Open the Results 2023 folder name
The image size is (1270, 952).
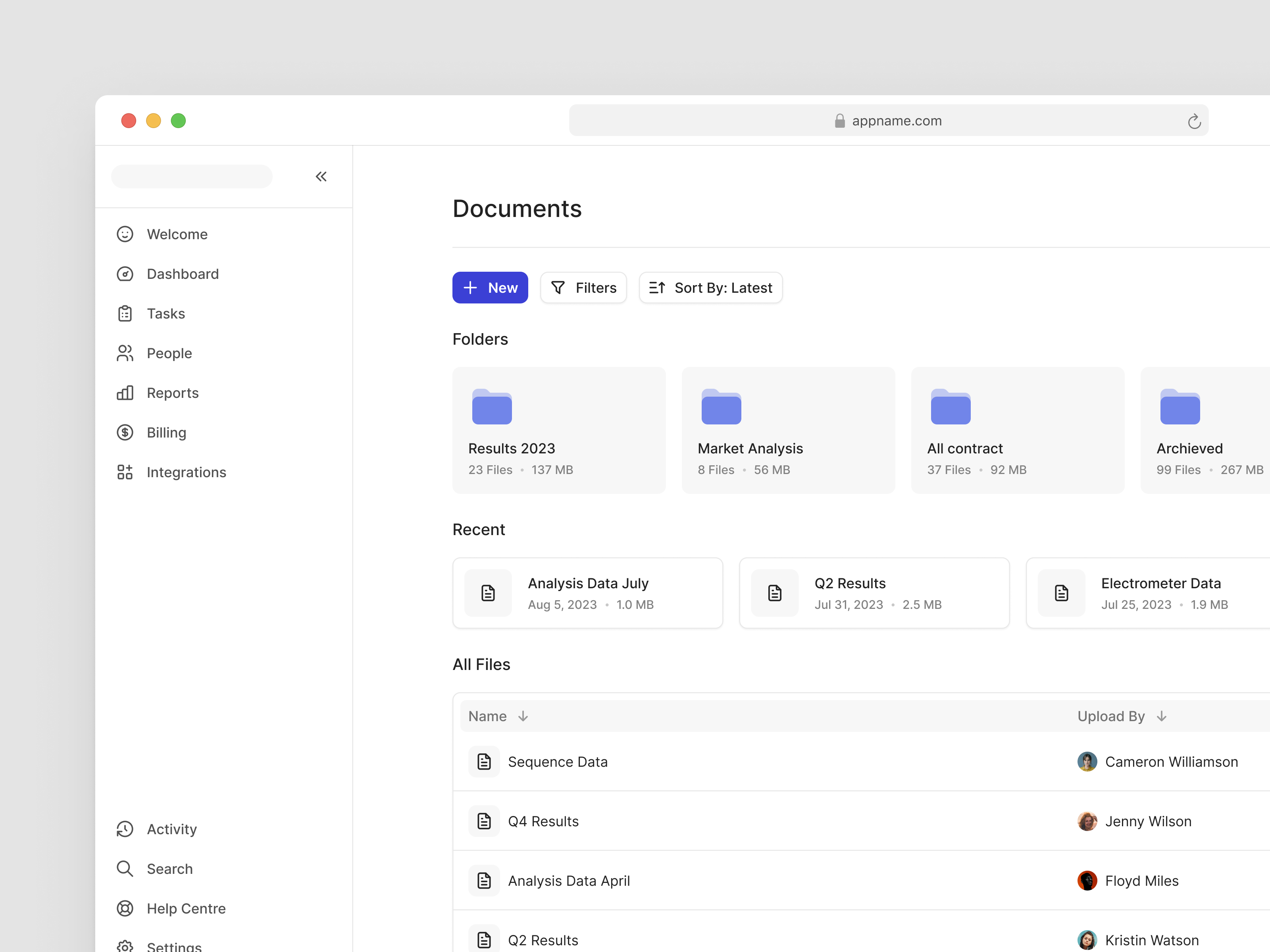point(512,448)
